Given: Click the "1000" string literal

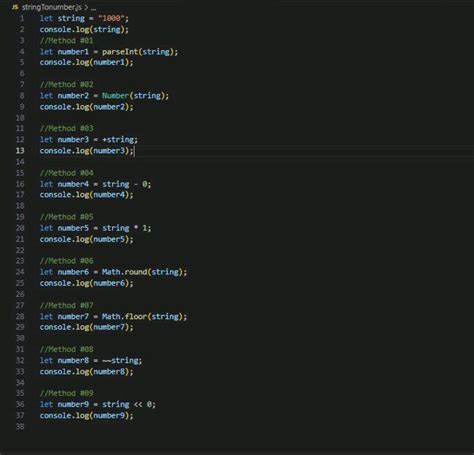Looking at the screenshot, I should (111, 18).
